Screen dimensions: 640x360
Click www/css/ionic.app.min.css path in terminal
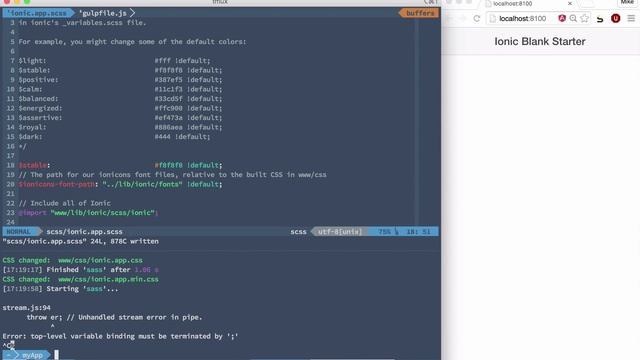[108, 279]
